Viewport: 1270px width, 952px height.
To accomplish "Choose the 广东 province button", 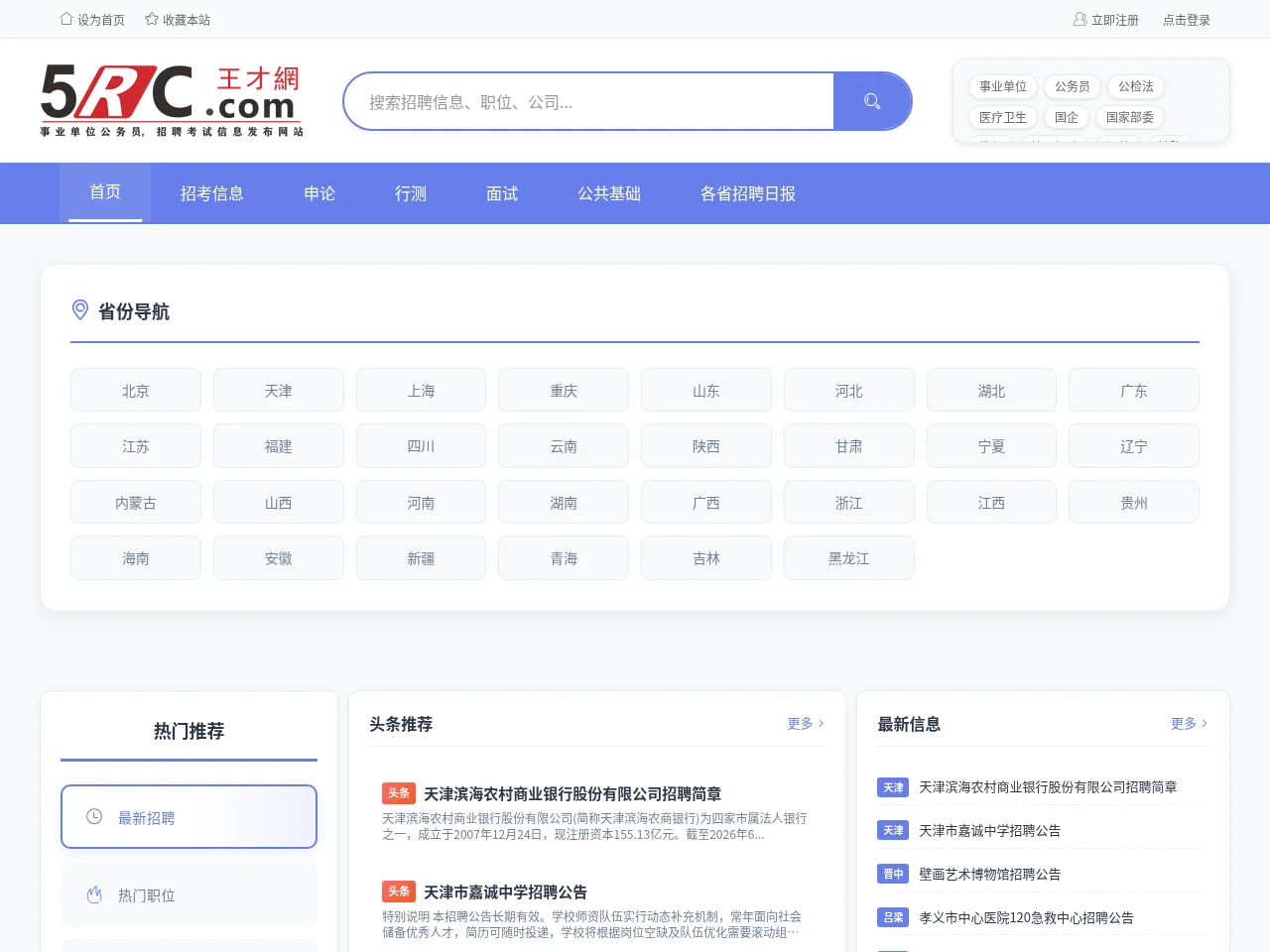I will (x=1134, y=391).
